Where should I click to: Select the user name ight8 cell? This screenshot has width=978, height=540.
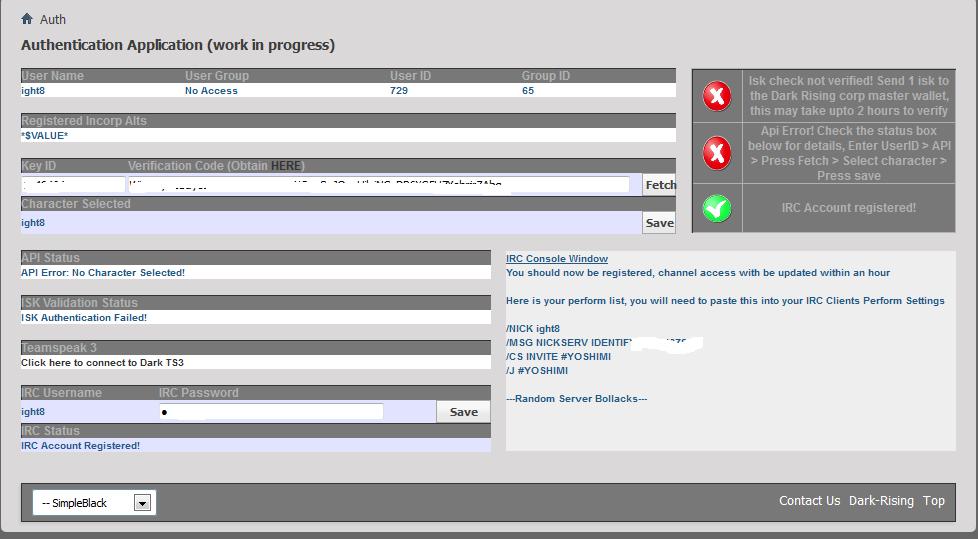tap(33, 90)
